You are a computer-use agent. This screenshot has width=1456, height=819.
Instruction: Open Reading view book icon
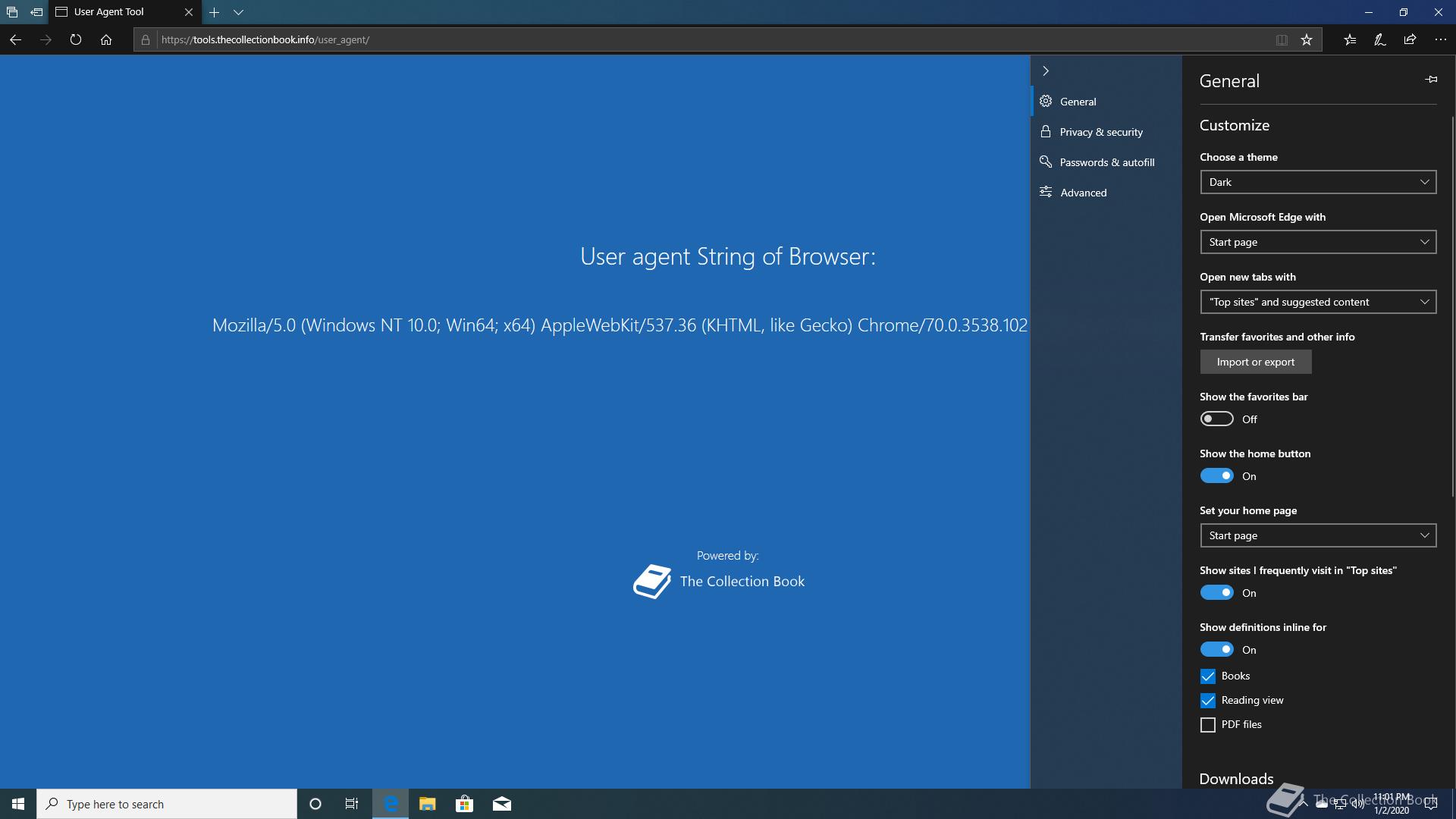(1282, 39)
